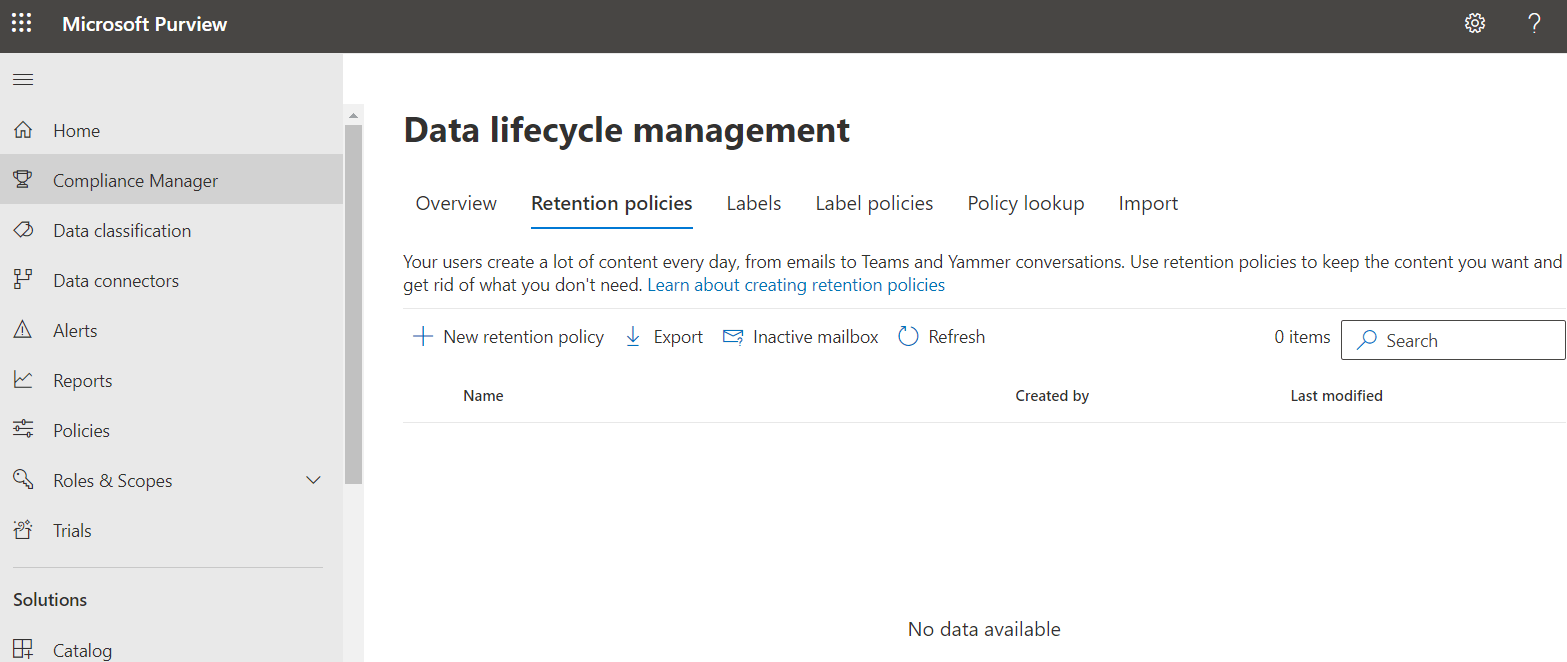This screenshot has width=1567, height=662.
Task: Open Learn about creating retention policies
Action: pos(795,285)
